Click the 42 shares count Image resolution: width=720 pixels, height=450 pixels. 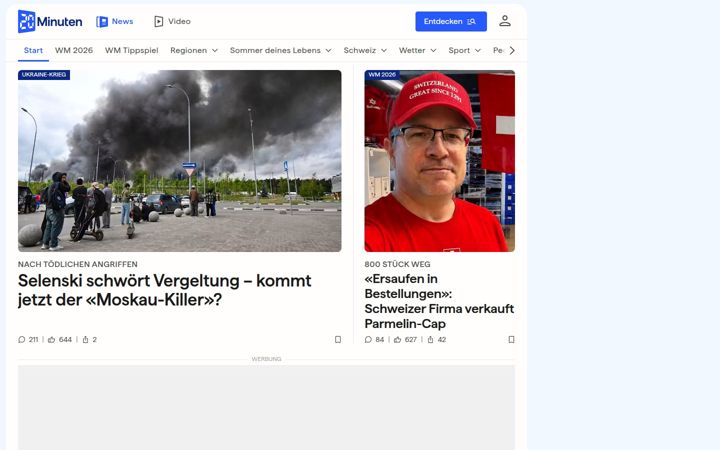(x=442, y=340)
